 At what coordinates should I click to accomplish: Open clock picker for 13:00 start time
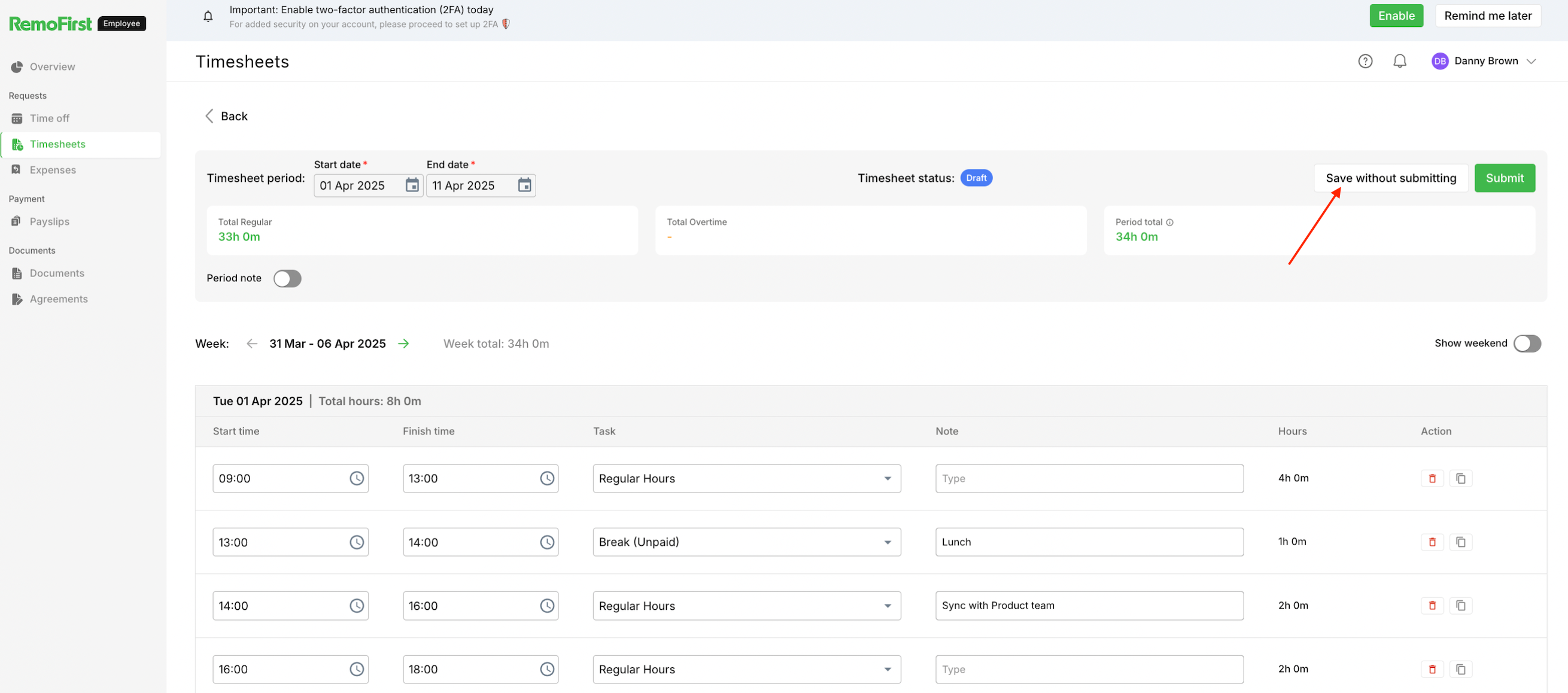[357, 542]
